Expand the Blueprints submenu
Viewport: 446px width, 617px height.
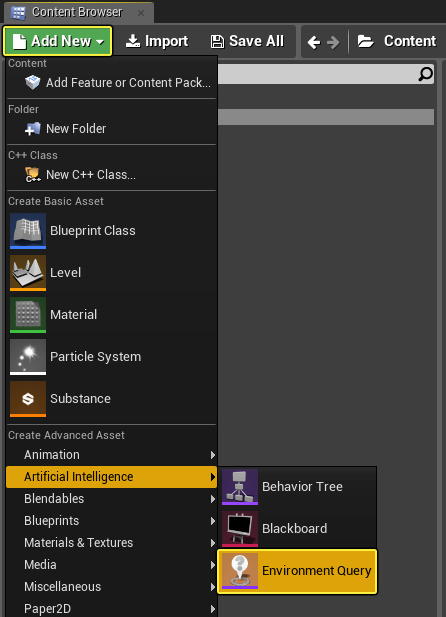[111, 521]
